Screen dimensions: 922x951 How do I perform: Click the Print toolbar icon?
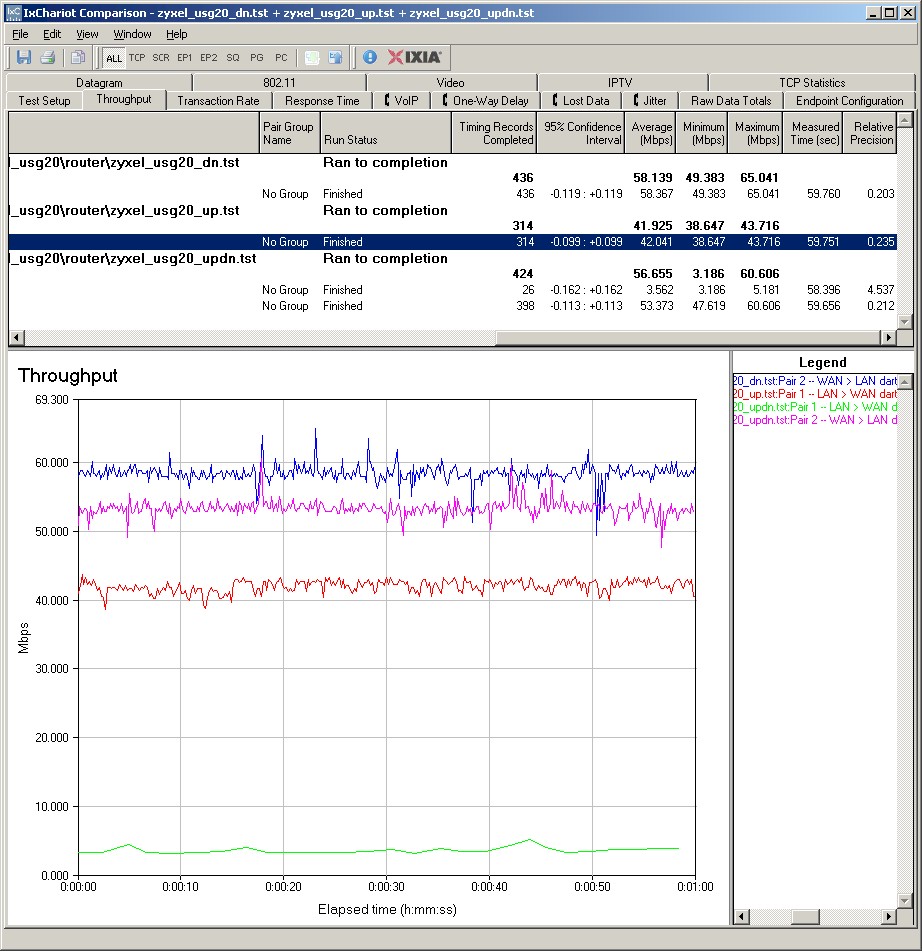point(48,58)
